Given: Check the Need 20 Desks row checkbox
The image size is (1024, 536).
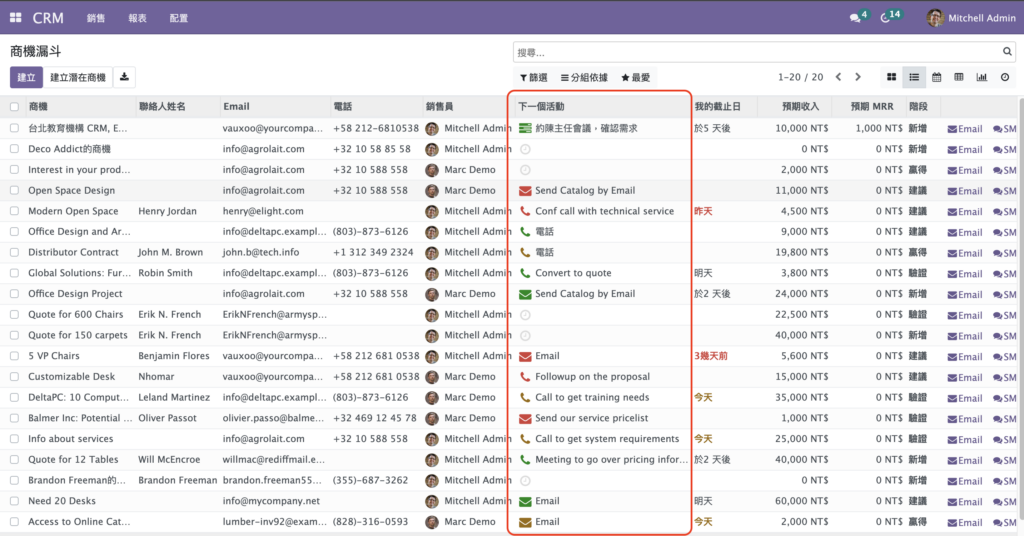Looking at the screenshot, I should [x=14, y=501].
